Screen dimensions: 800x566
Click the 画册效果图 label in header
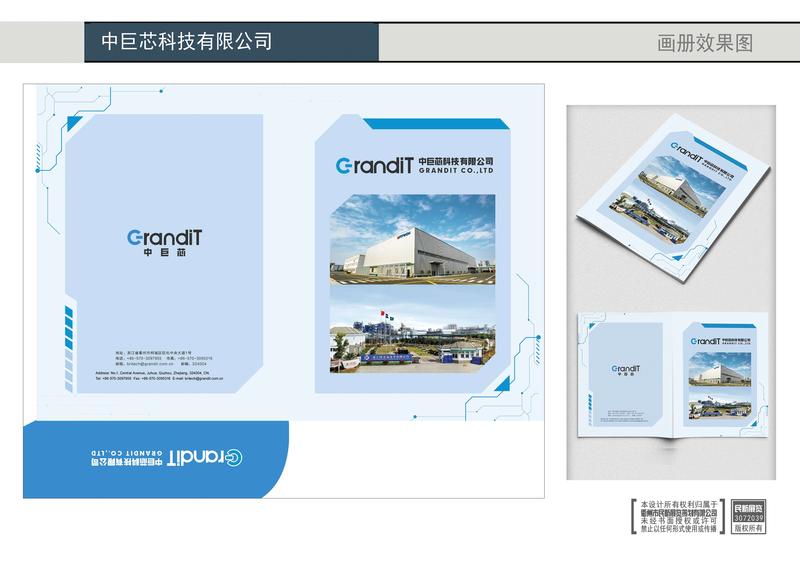click(705, 43)
